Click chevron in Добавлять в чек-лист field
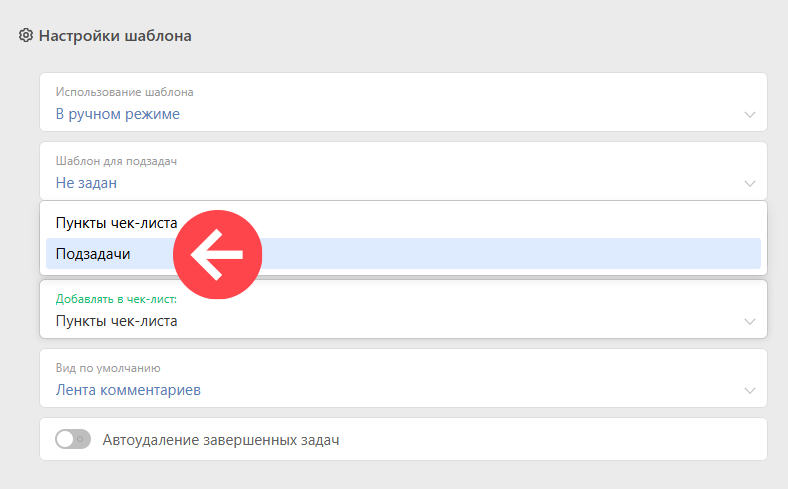Viewport: 788px width, 489px height. pyautogui.click(x=749, y=322)
